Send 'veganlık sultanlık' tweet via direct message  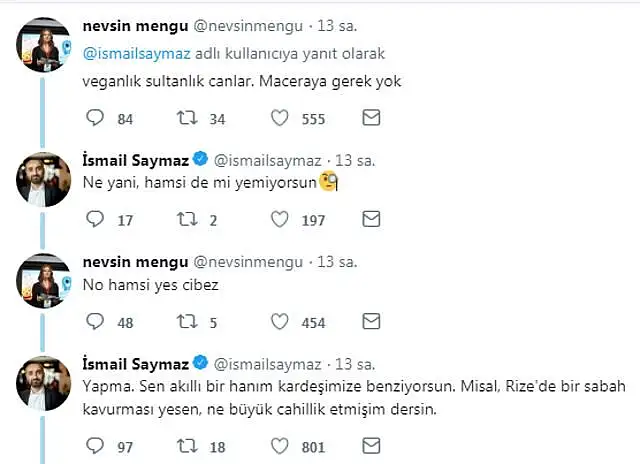[x=371, y=119]
